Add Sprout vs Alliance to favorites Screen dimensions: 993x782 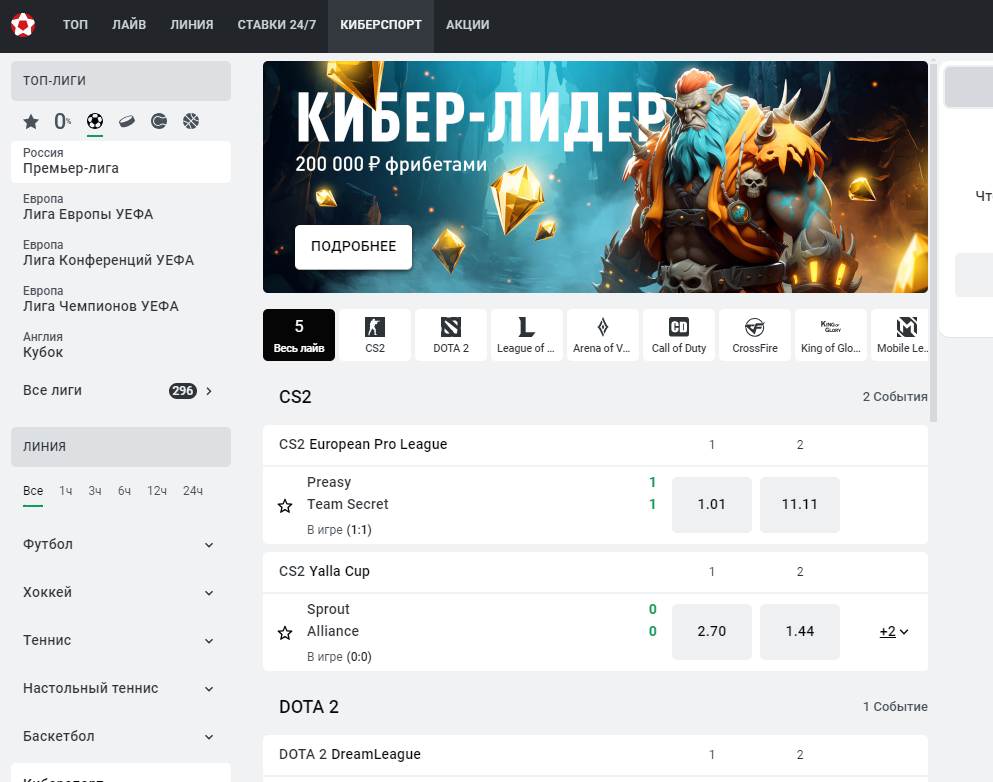click(x=285, y=633)
